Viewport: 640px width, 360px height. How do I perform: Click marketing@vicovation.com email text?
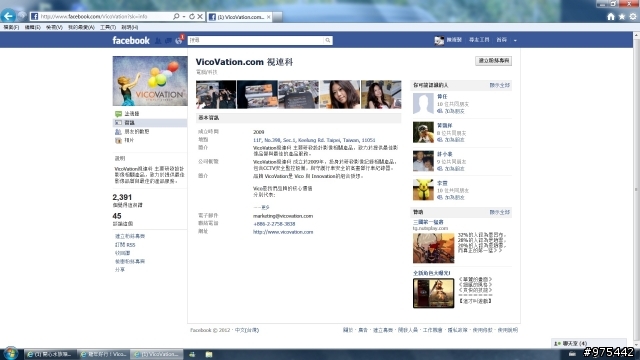coord(283,216)
